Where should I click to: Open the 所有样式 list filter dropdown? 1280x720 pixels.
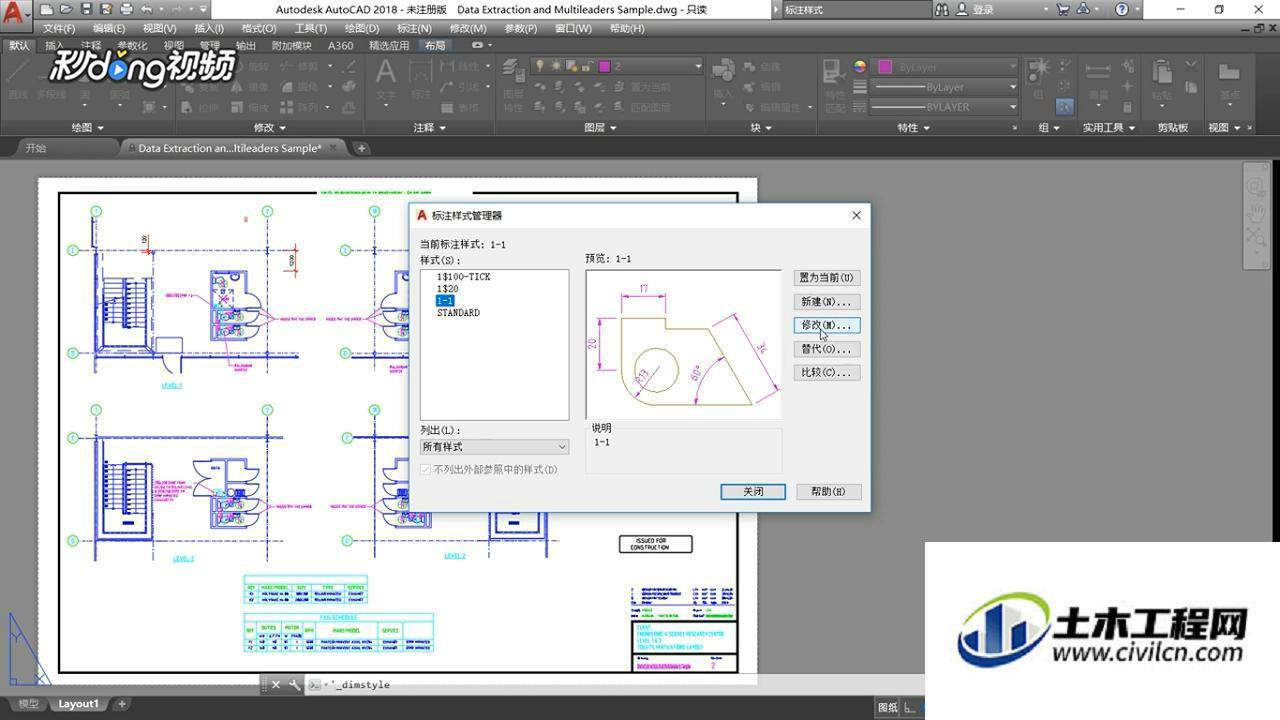coord(494,447)
